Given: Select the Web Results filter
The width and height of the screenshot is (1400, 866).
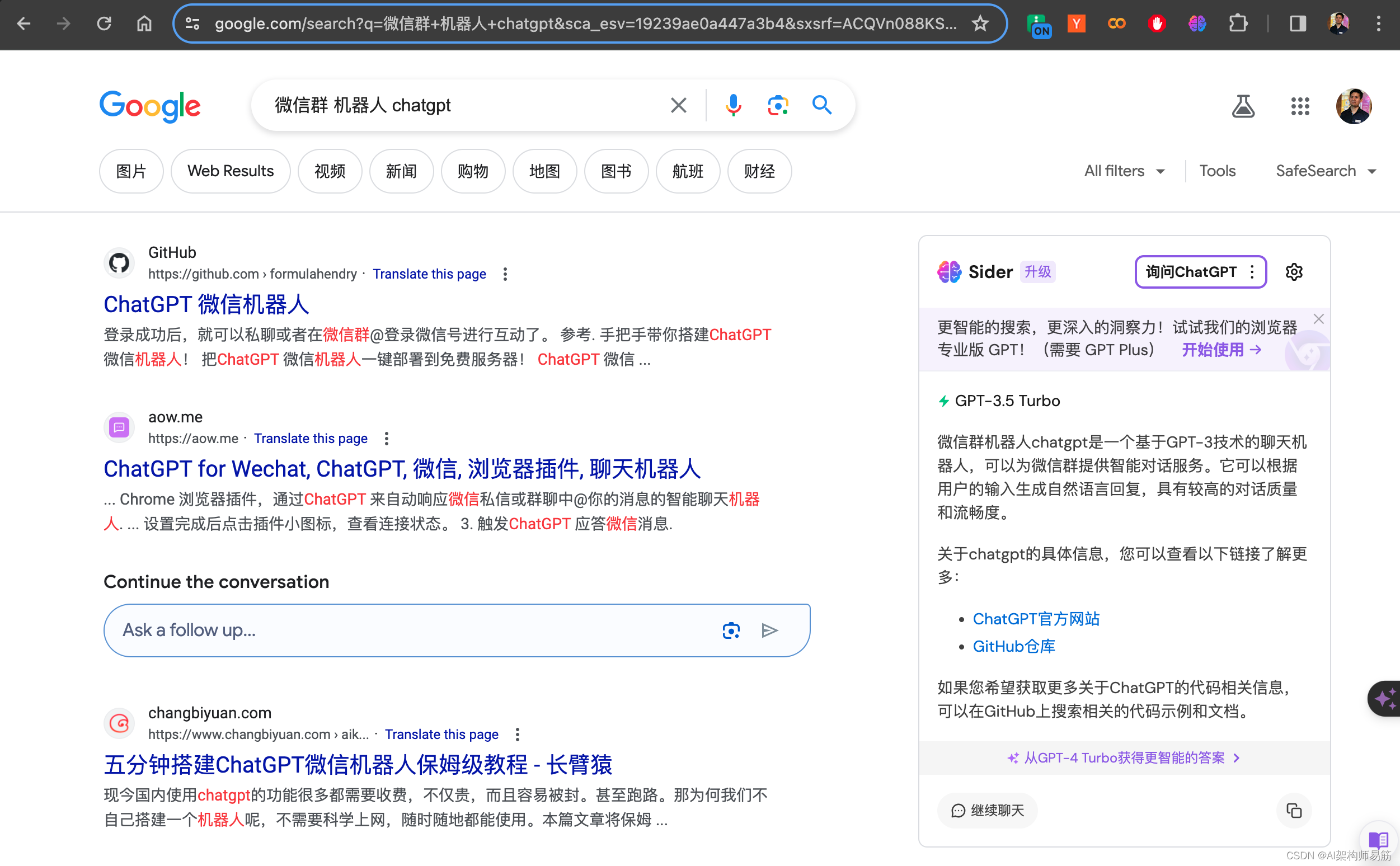Looking at the screenshot, I should (231, 171).
